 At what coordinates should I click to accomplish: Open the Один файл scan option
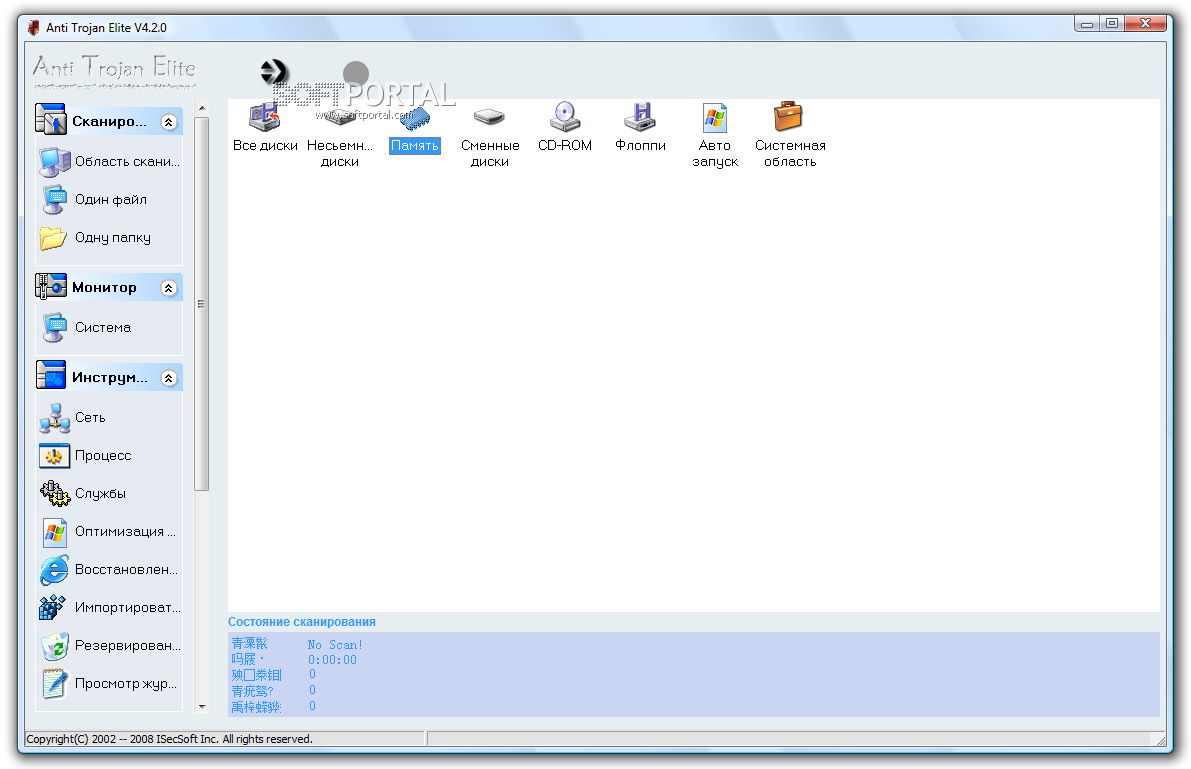point(111,200)
